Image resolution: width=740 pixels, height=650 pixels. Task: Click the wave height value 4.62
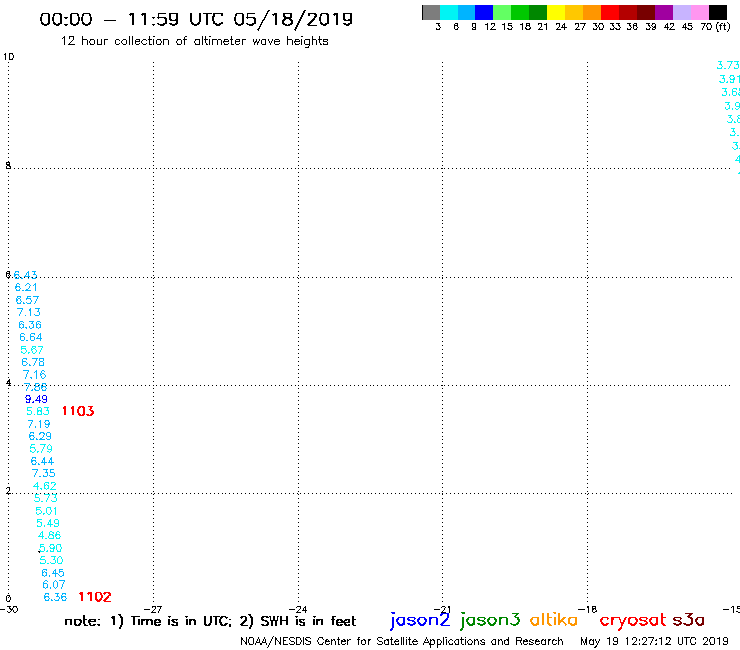coord(45,486)
